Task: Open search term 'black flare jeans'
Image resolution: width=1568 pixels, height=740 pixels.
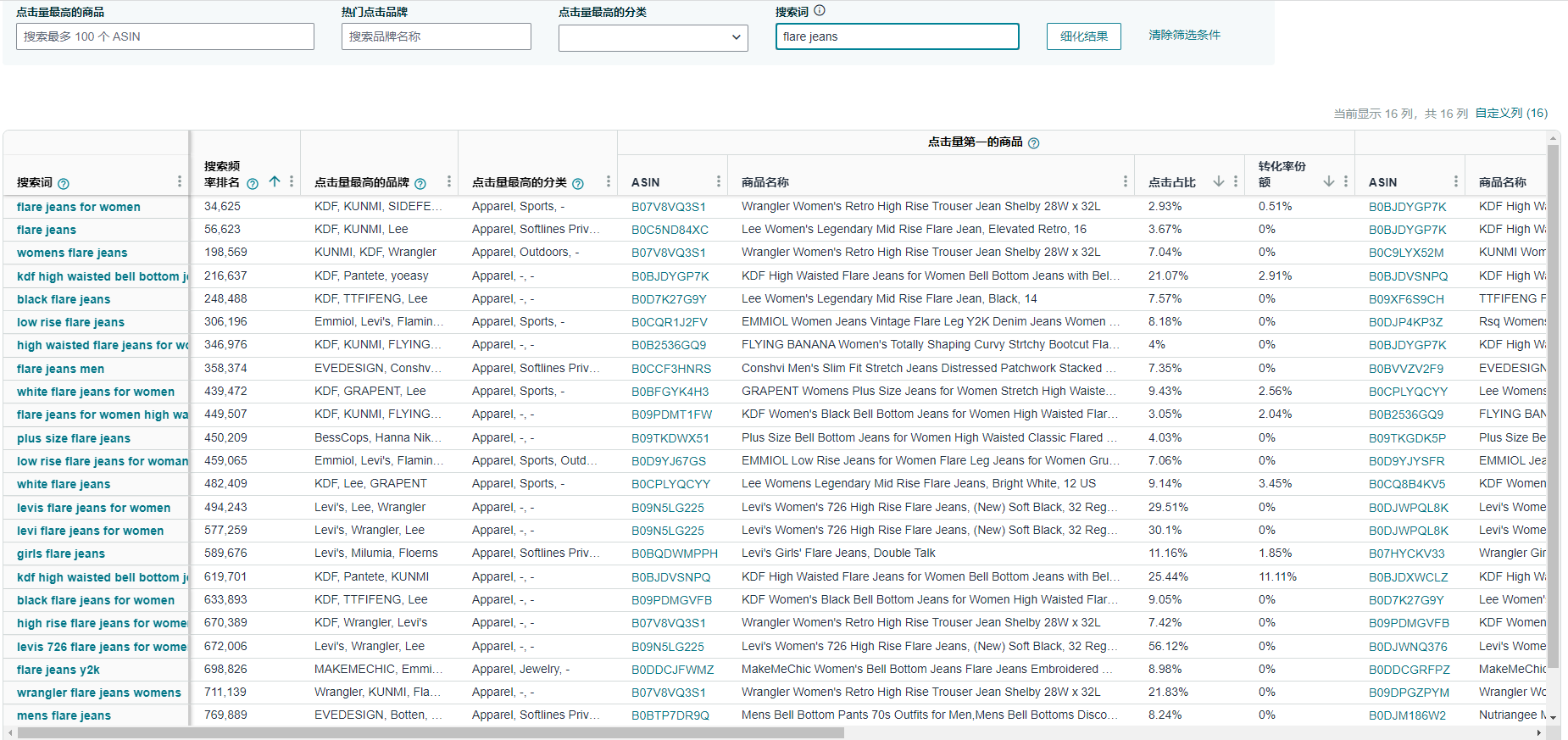Action: 64,299
